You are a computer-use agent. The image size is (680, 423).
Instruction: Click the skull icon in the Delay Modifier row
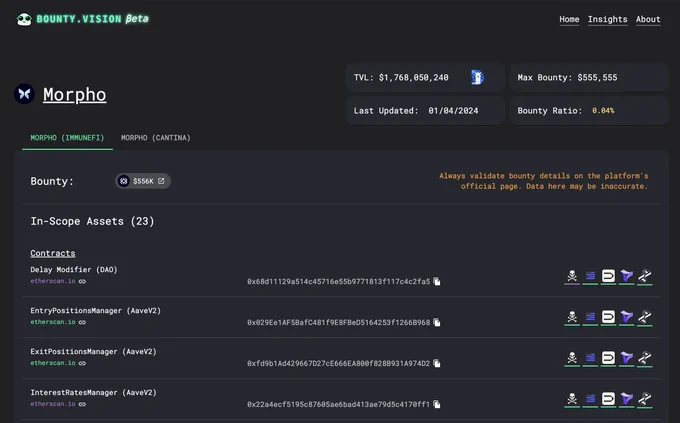pyautogui.click(x=572, y=276)
